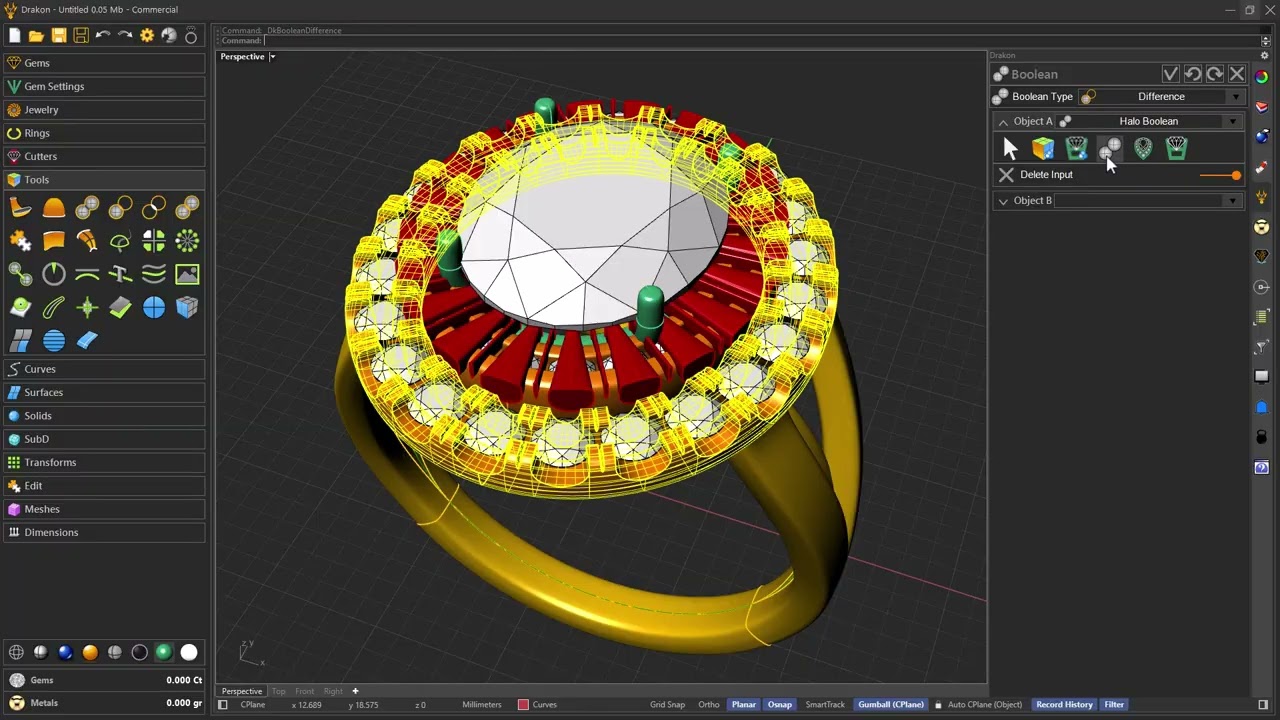The width and height of the screenshot is (1280, 720).
Task: Disable Planar mode
Action: (744, 704)
